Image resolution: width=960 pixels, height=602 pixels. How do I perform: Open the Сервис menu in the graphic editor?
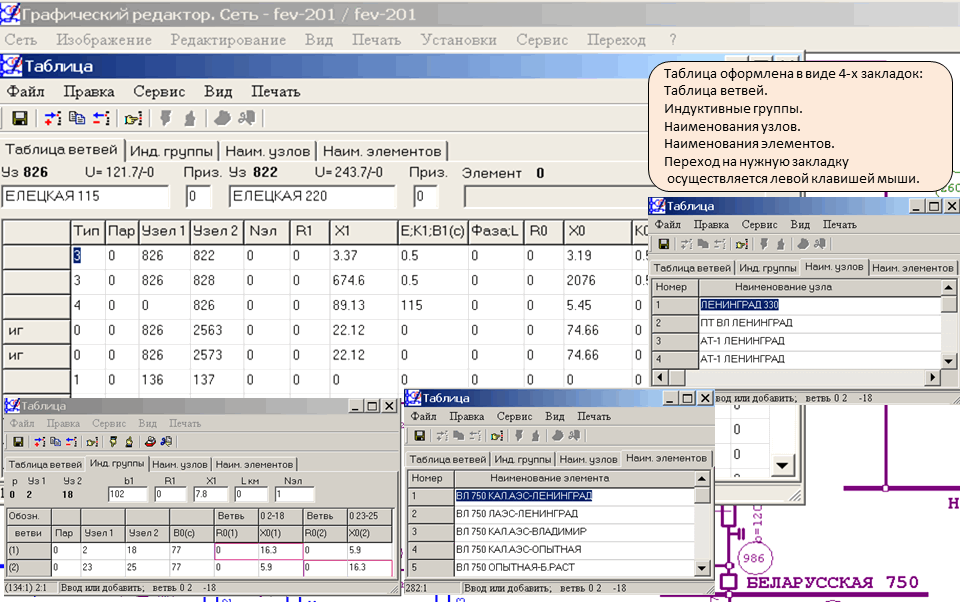pos(542,40)
